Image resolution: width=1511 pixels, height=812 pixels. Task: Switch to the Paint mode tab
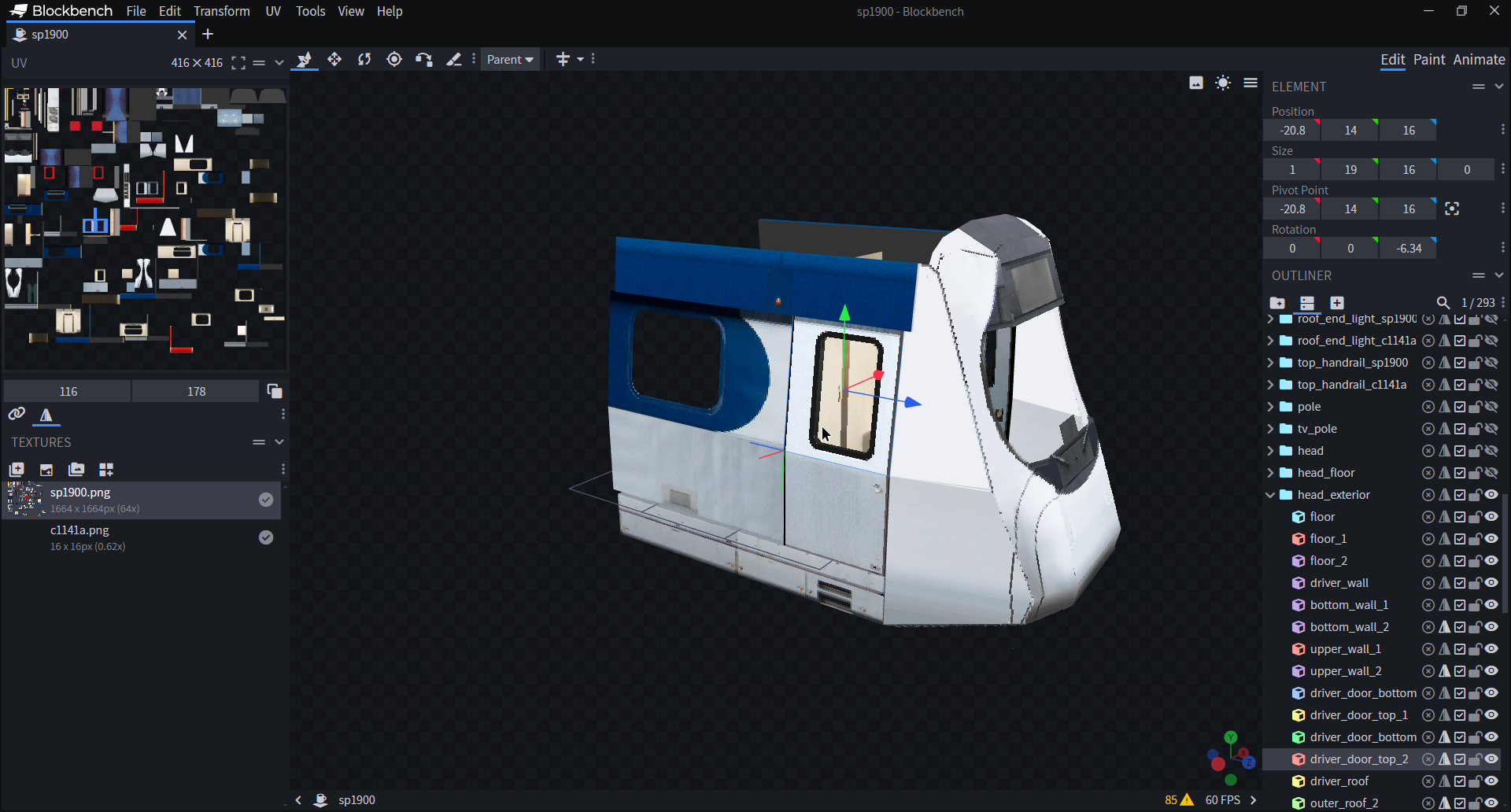(x=1428, y=60)
